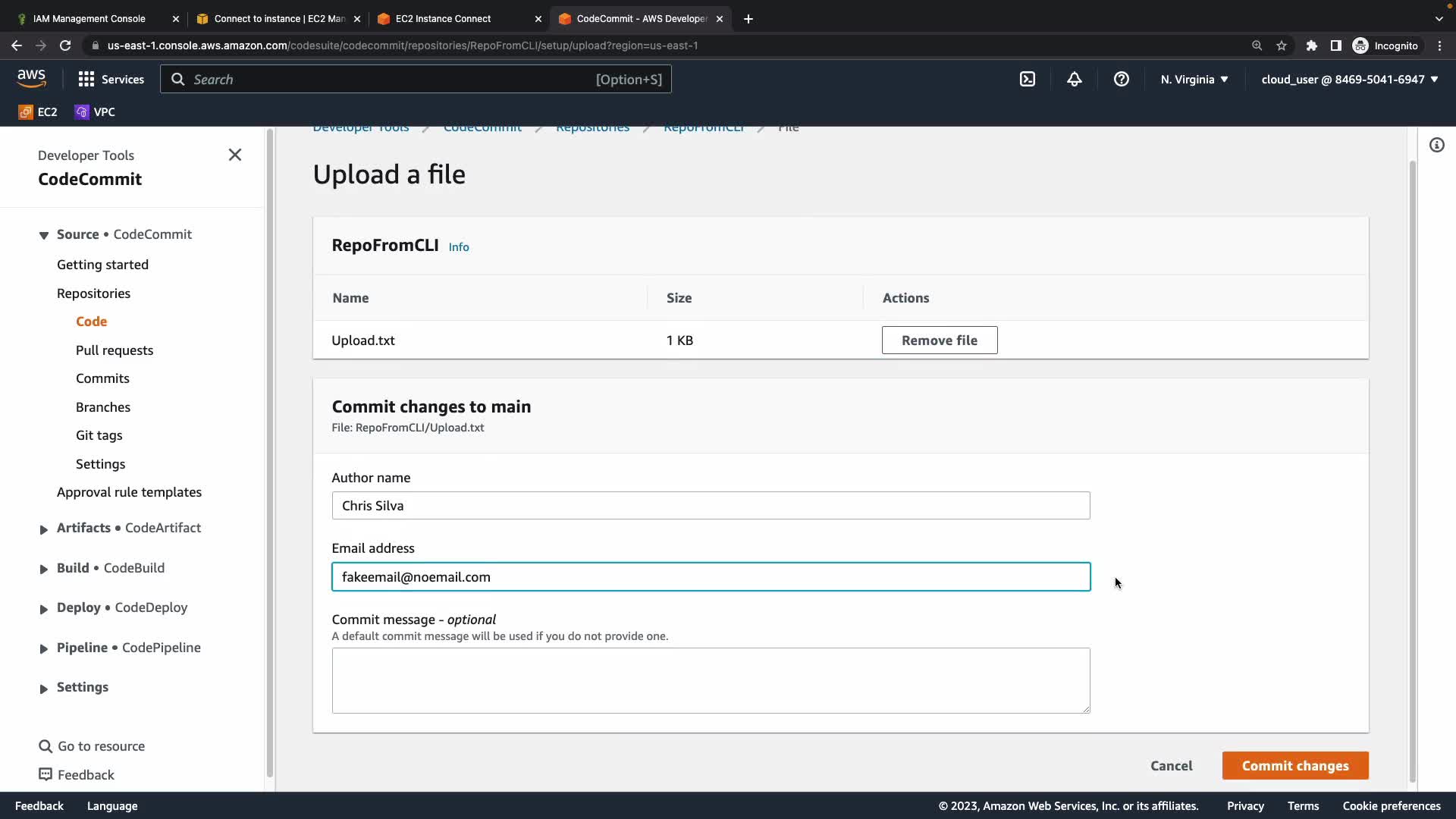
Task: Open the notifications bell icon
Action: point(1075,79)
